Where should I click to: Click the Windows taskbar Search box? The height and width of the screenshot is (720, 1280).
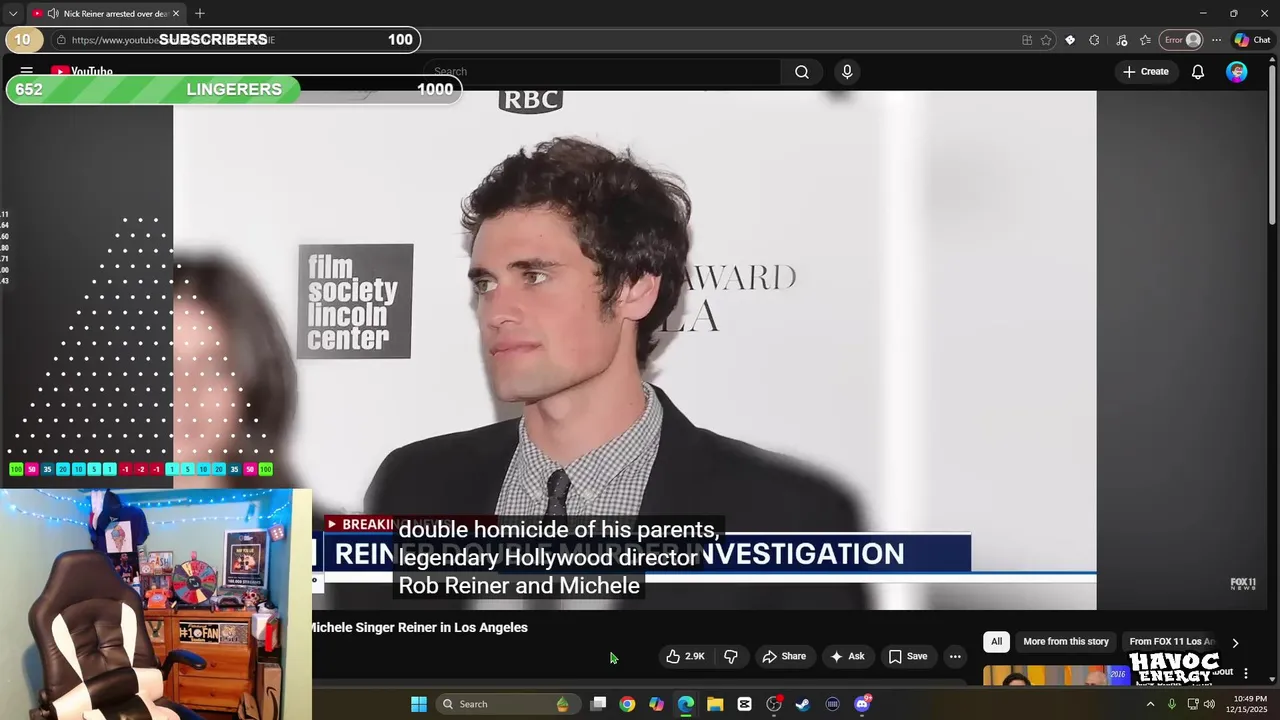pos(507,704)
